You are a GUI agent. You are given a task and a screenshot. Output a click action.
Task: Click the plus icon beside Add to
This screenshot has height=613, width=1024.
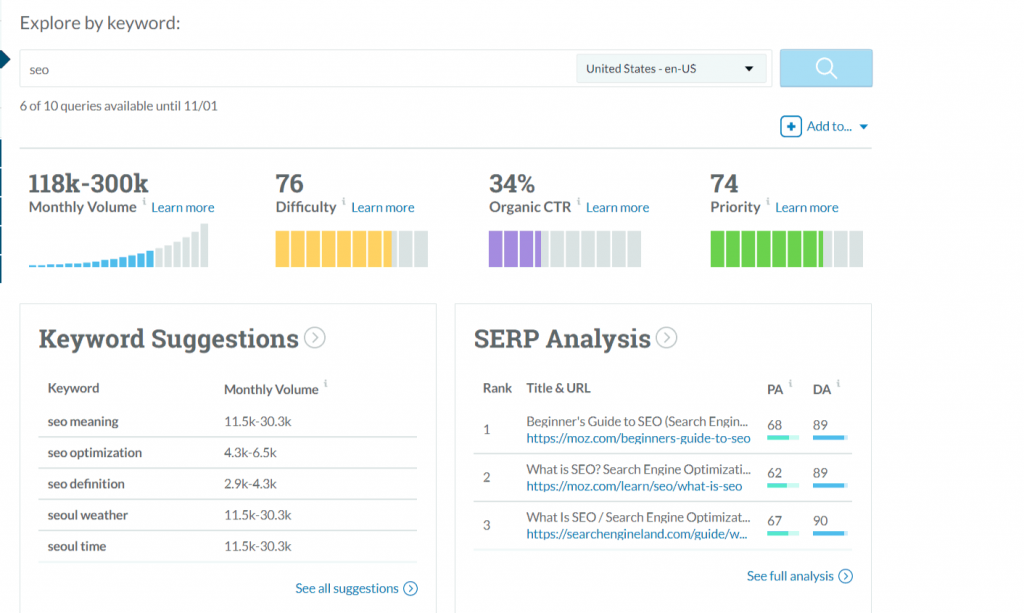pyautogui.click(x=791, y=126)
